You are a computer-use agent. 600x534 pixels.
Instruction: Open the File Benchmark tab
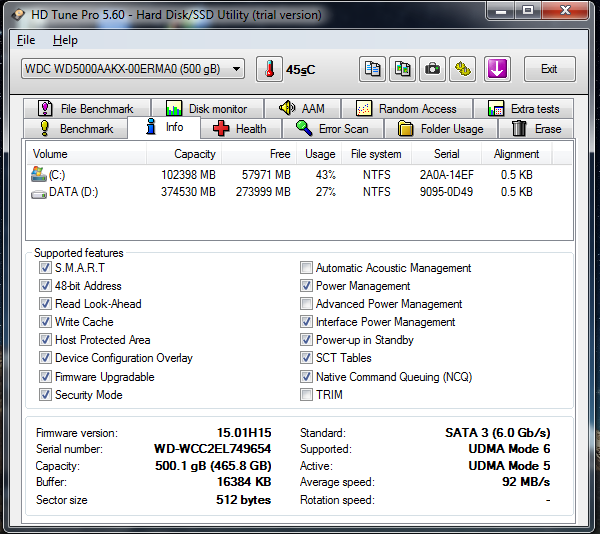(86, 109)
